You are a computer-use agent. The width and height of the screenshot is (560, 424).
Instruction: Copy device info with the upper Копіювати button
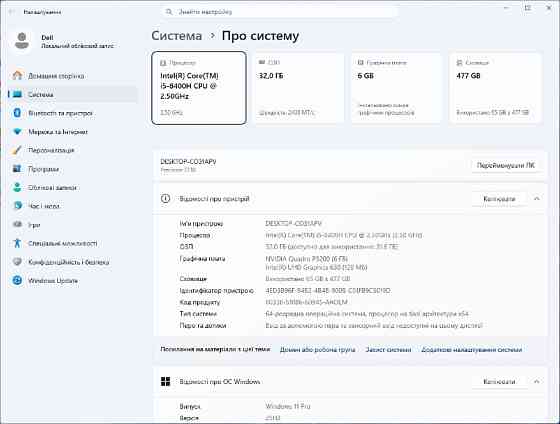(499, 199)
